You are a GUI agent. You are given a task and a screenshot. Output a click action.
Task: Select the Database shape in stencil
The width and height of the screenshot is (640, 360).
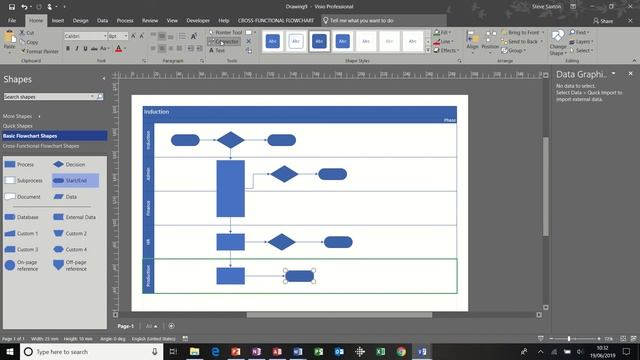click(x=21, y=217)
